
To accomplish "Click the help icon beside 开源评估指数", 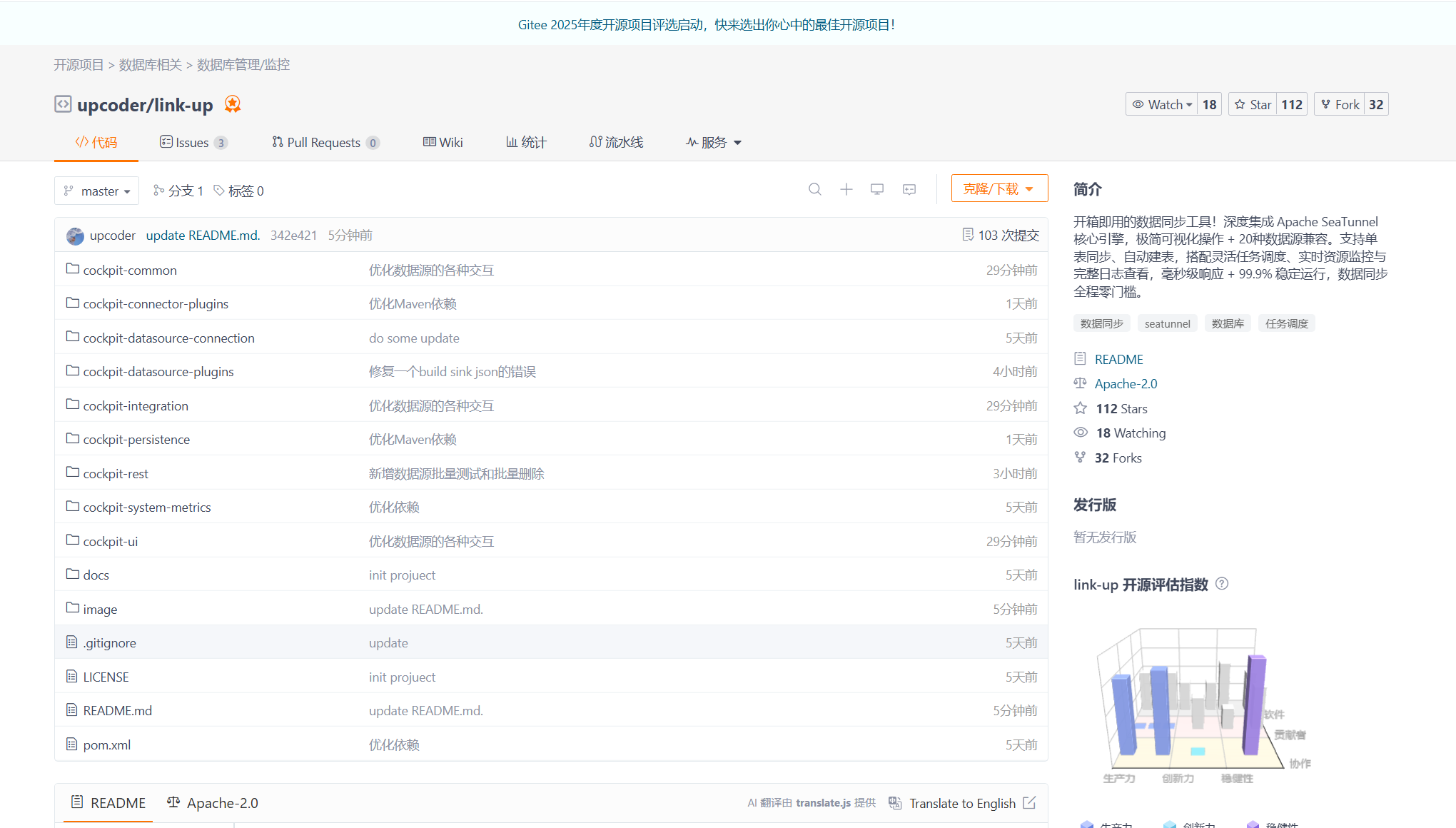I will click(1222, 584).
